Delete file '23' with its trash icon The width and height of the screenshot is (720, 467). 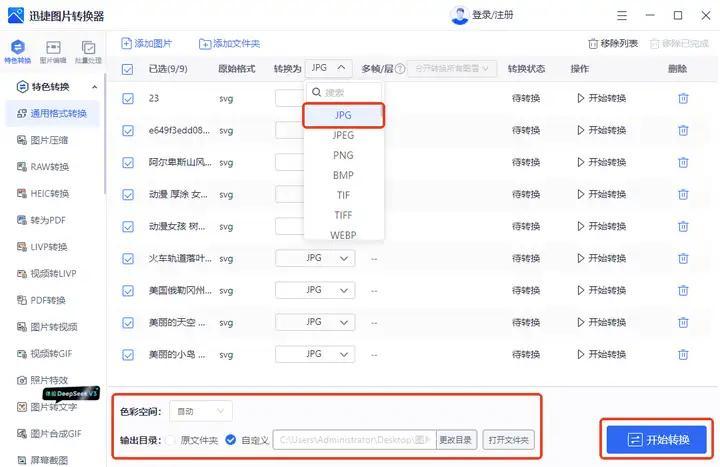point(683,98)
